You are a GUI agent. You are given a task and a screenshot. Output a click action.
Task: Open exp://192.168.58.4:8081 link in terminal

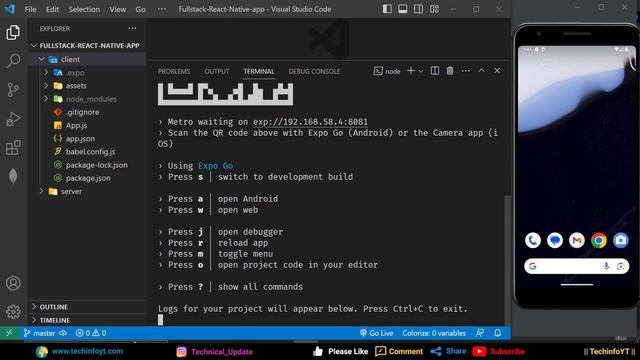(310, 122)
